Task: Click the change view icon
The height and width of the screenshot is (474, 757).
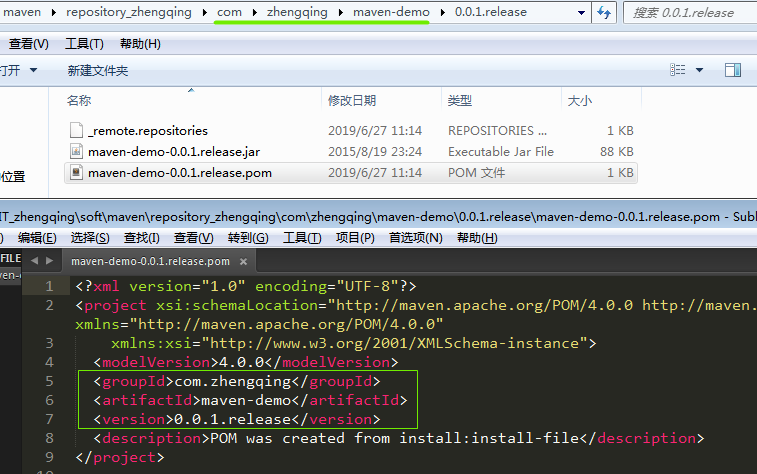Action: (x=677, y=70)
